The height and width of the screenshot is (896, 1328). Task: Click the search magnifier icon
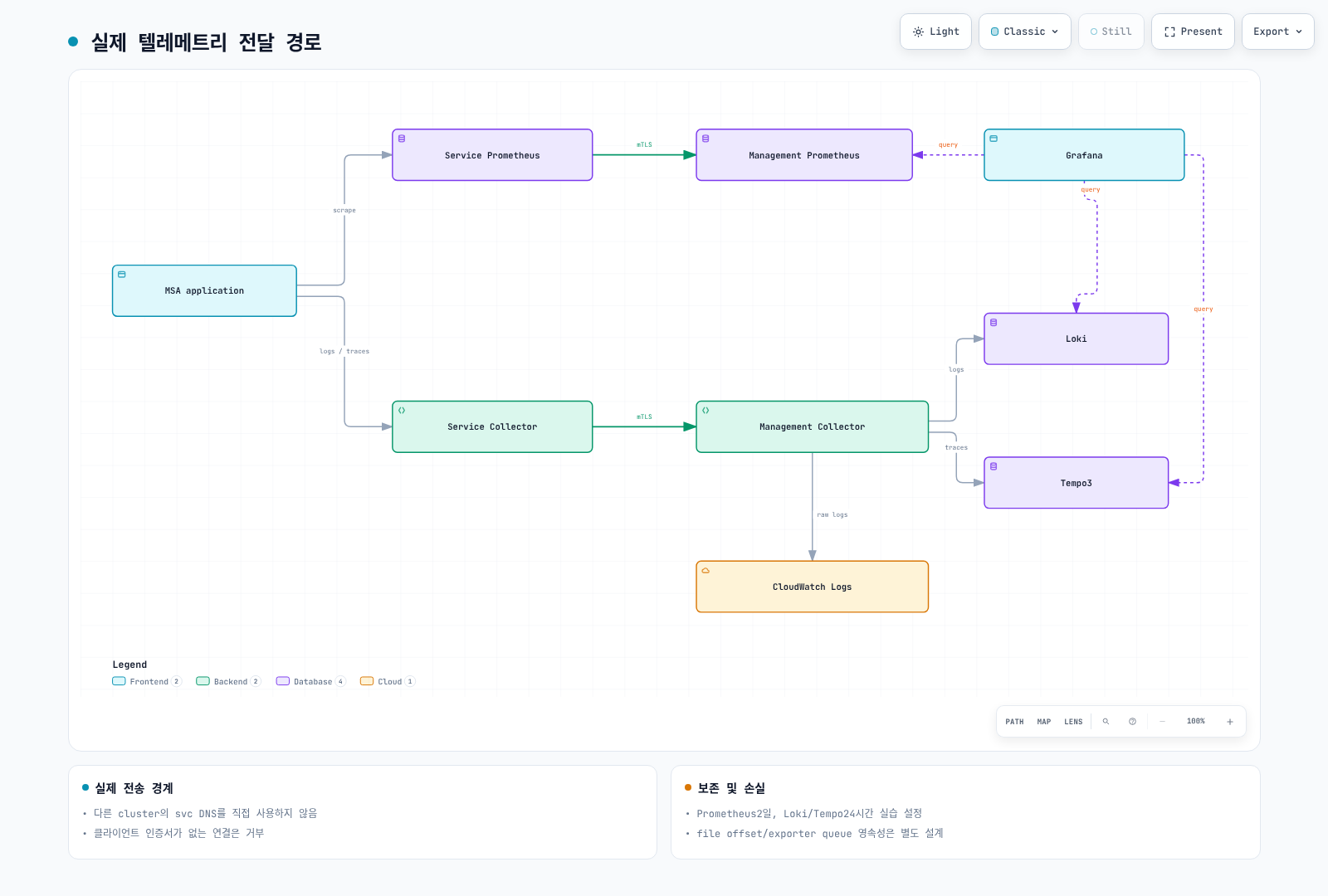[x=1106, y=722]
